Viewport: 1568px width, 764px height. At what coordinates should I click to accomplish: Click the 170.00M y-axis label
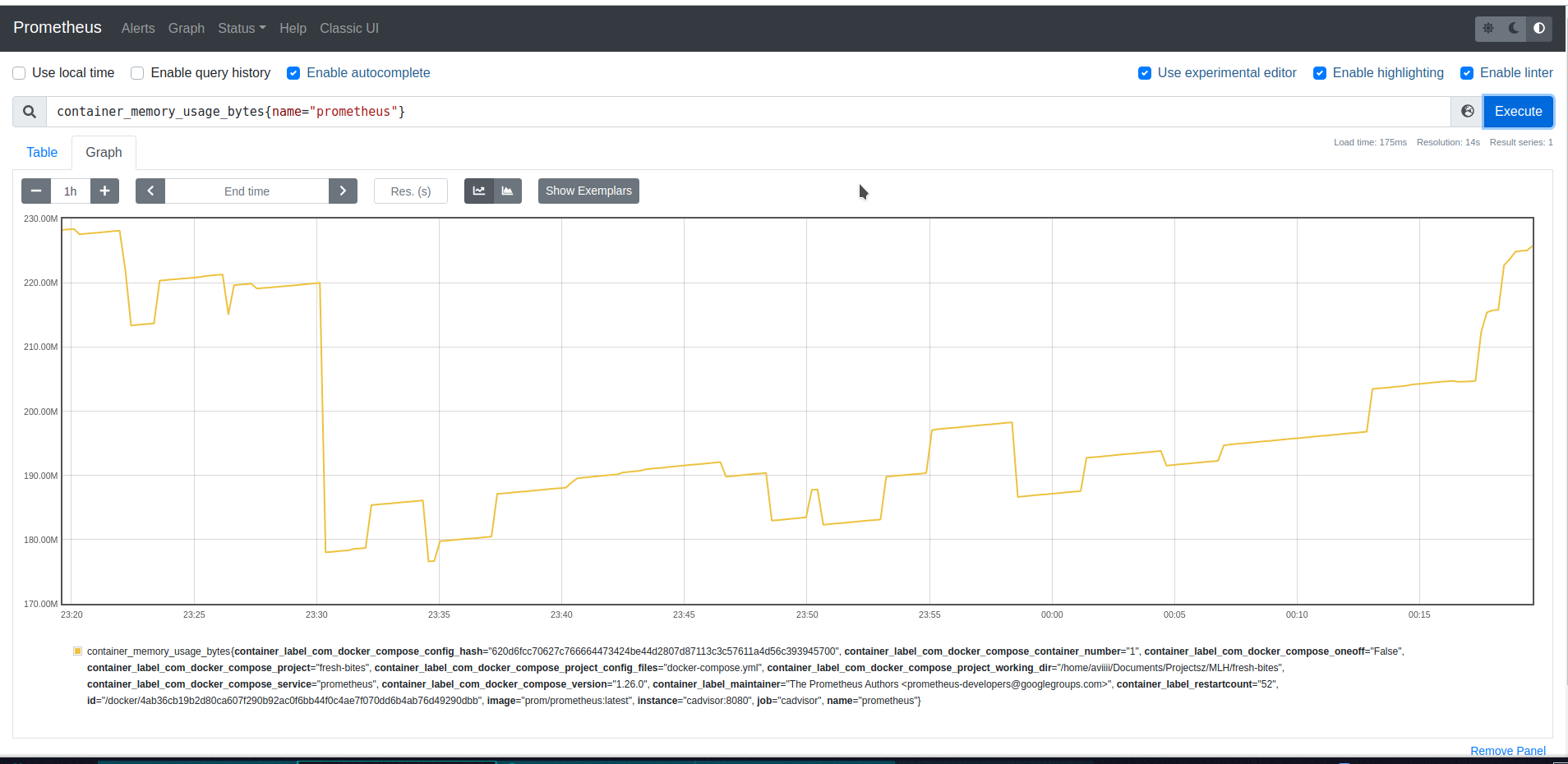[x=40, y=604]
